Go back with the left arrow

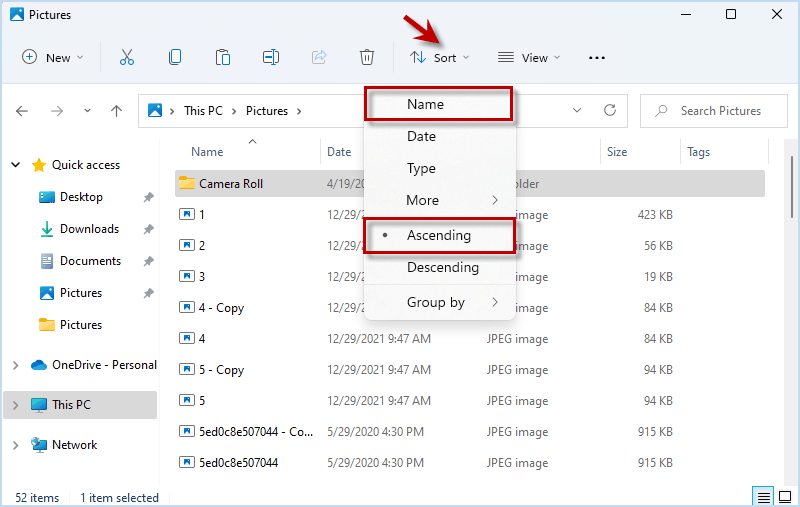[x=22, y=111]
